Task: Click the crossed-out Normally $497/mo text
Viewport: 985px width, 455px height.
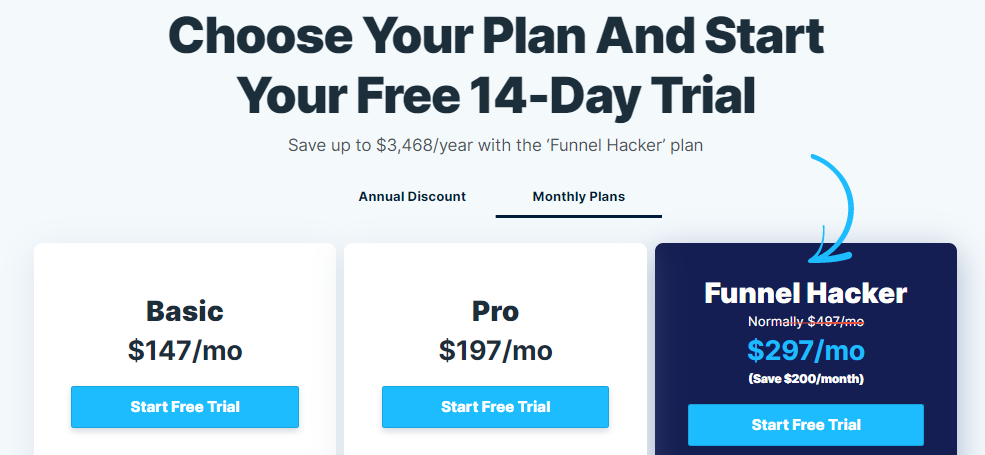Action: 806,322
